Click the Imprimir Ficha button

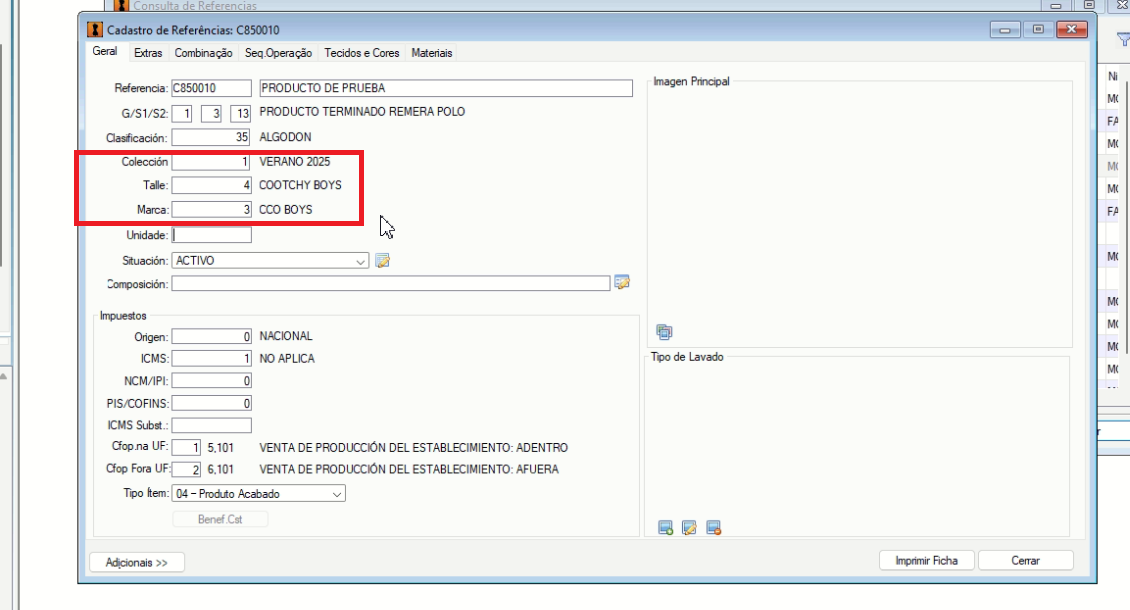(927, 560)
